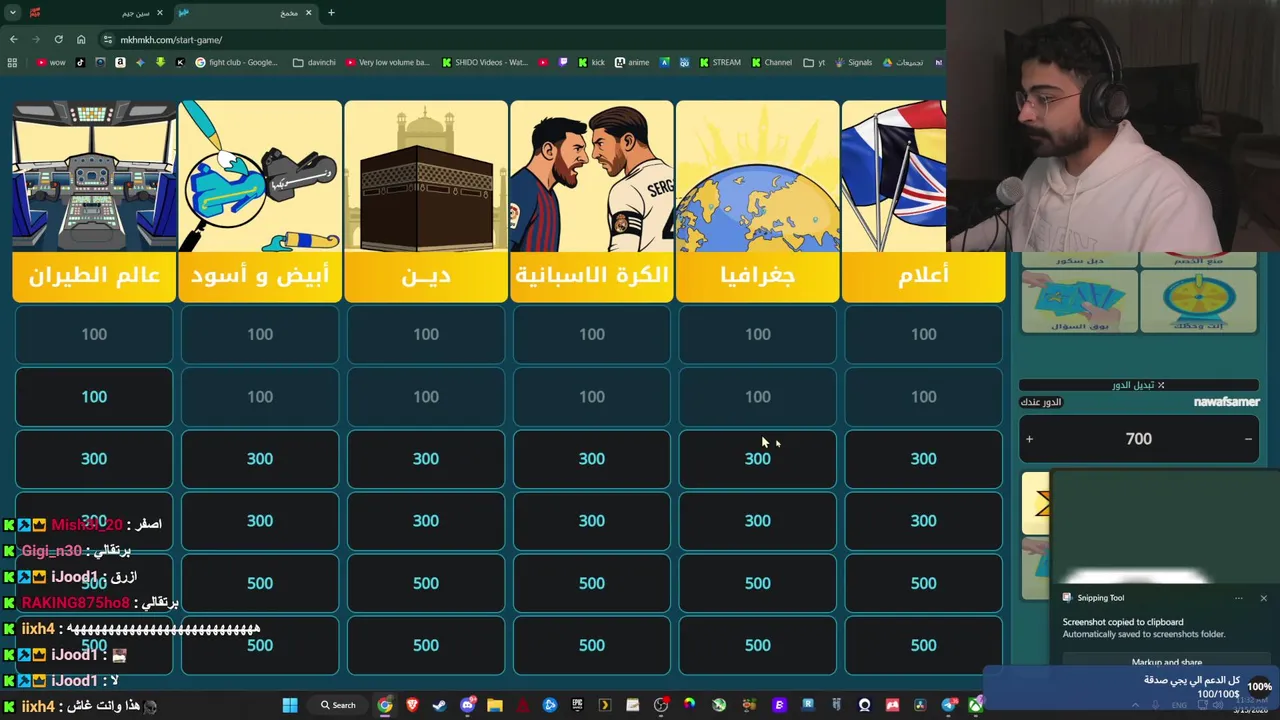This screenshot has height=720, width=1280.
Task: Close the Snipping Tool notification
Action: [x=1263, y=598]
